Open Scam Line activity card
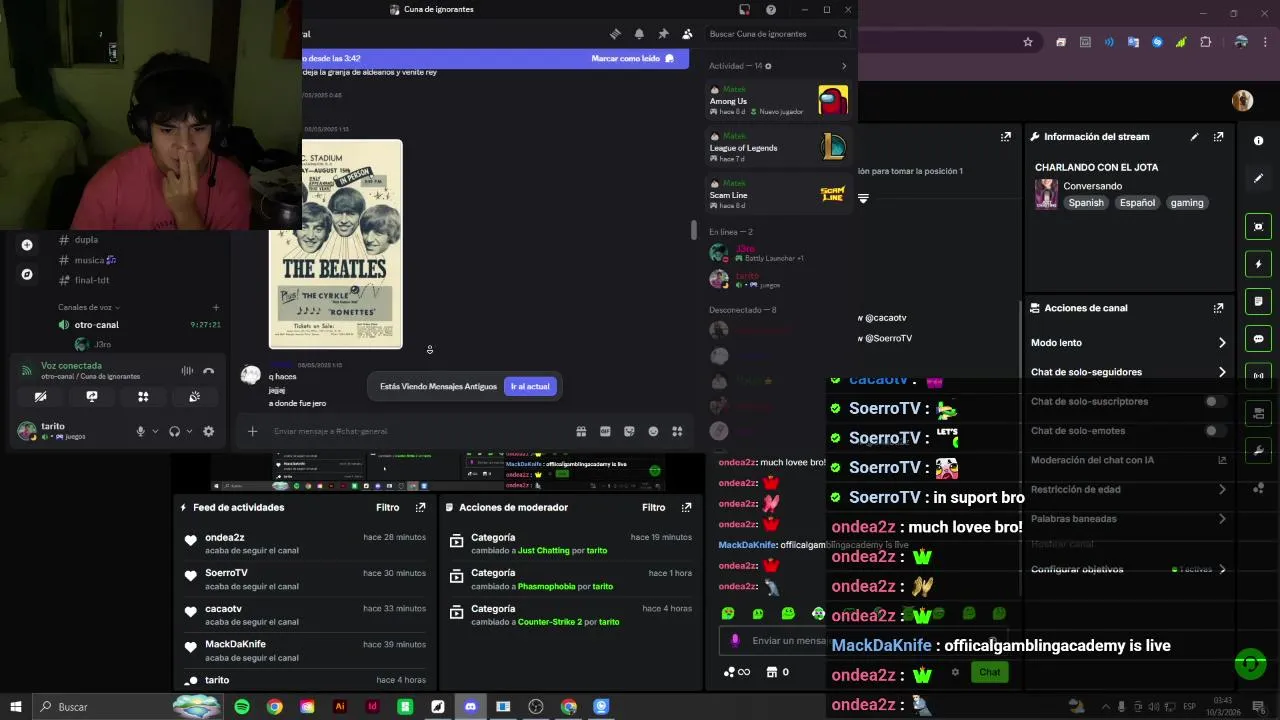1280x720 pixels. 779,194
